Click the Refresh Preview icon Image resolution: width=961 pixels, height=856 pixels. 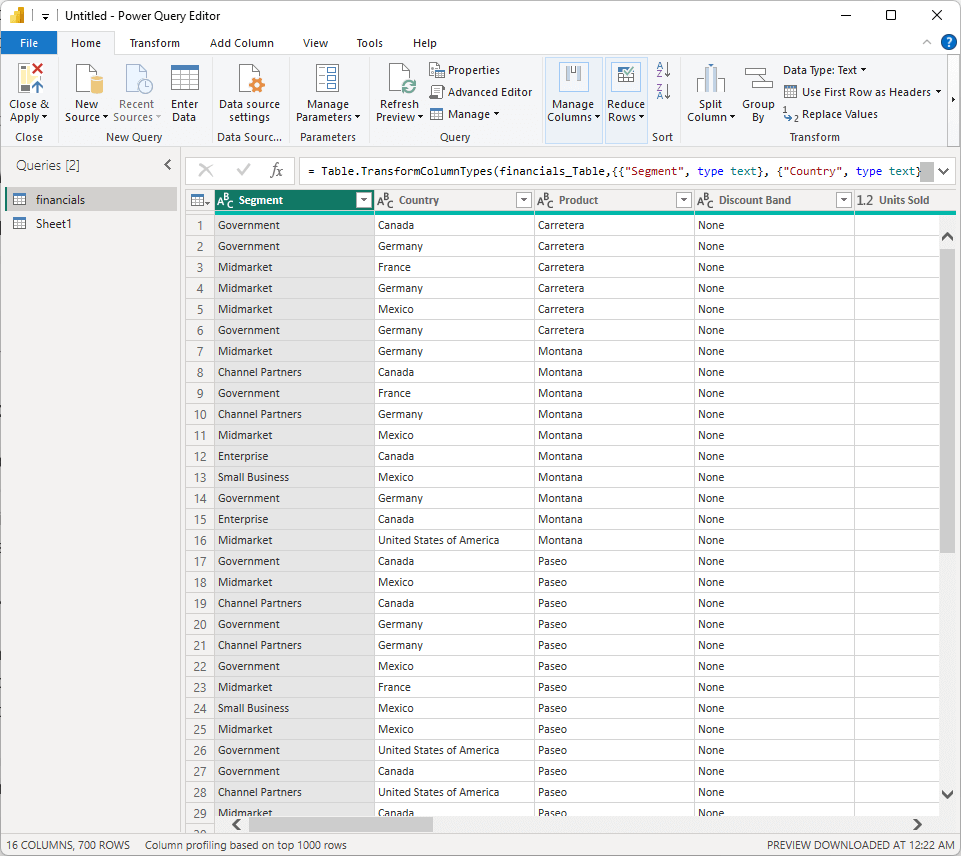[x=401, y=78]
